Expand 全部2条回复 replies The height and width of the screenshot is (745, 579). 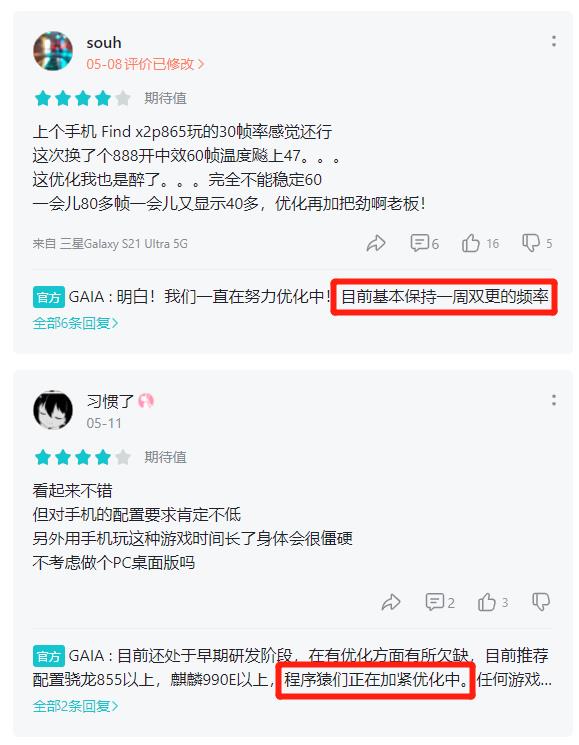(x=75, y=706)
